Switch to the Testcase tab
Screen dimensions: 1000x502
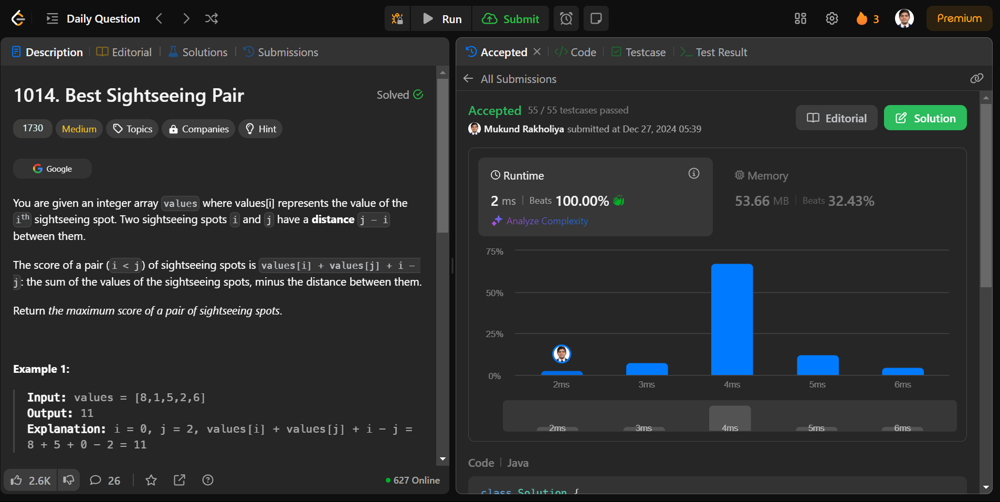[x=638, y=52]
